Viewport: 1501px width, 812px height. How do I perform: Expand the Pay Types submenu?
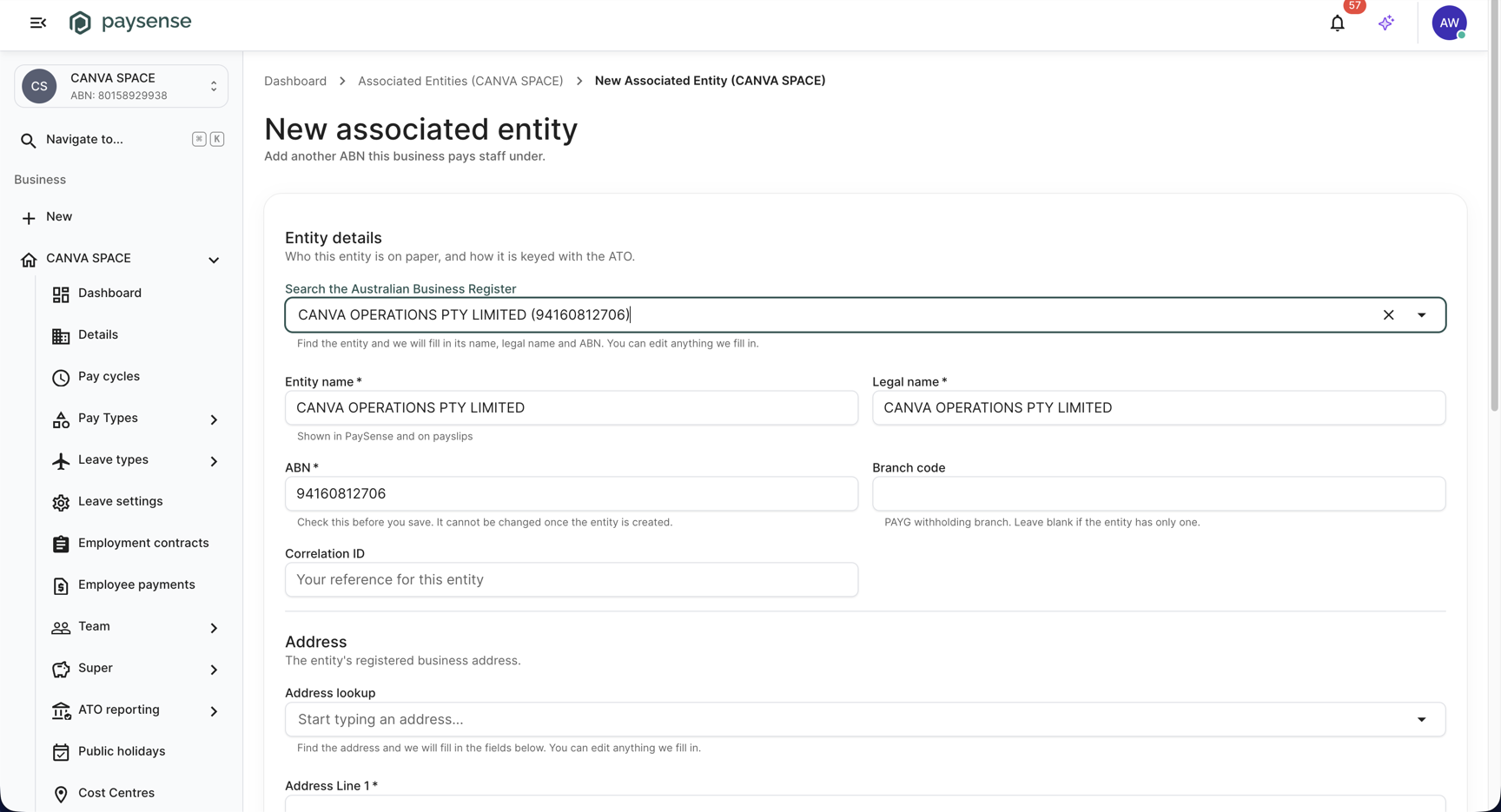point(214,419)
